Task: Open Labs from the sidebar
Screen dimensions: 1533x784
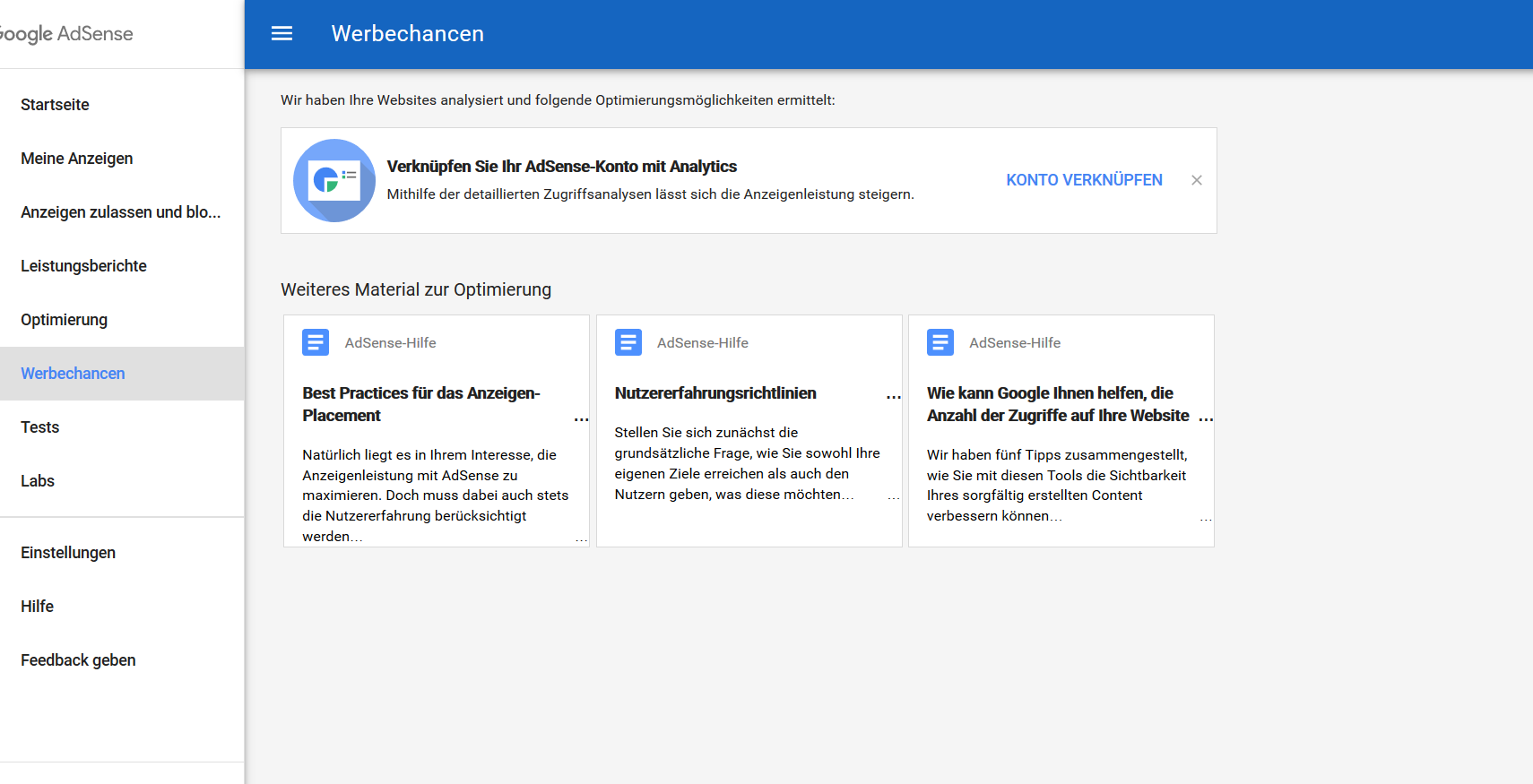Action: pyautogui.click(x=38, y=481)
